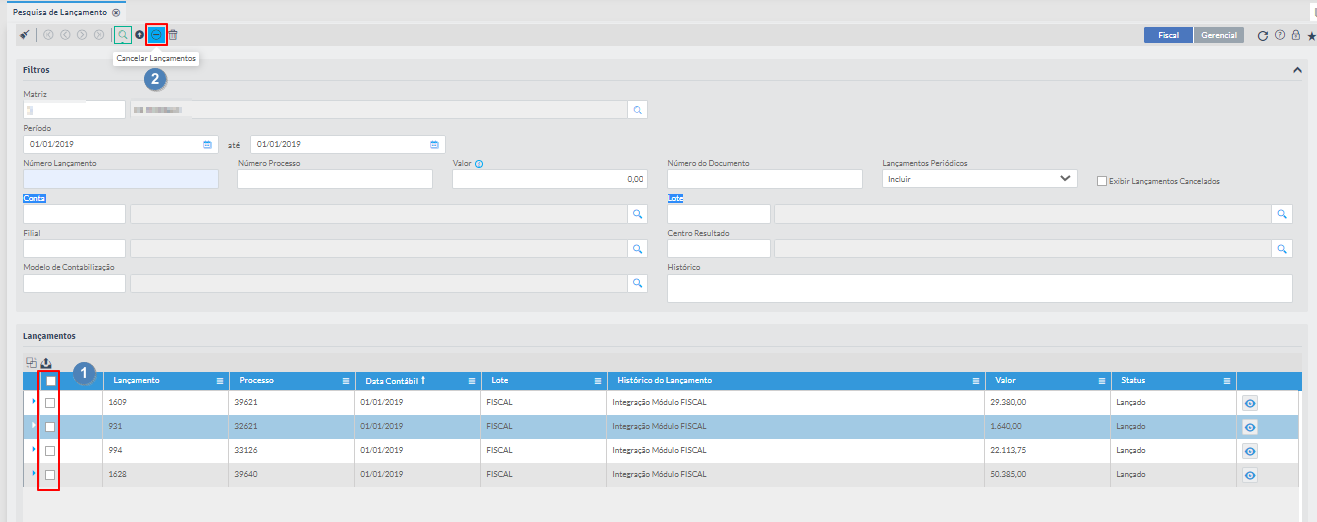Screen dimensions: 1317x522
Task: Open Lançamentos Periódicos dropdown
Action: point(980,179)
